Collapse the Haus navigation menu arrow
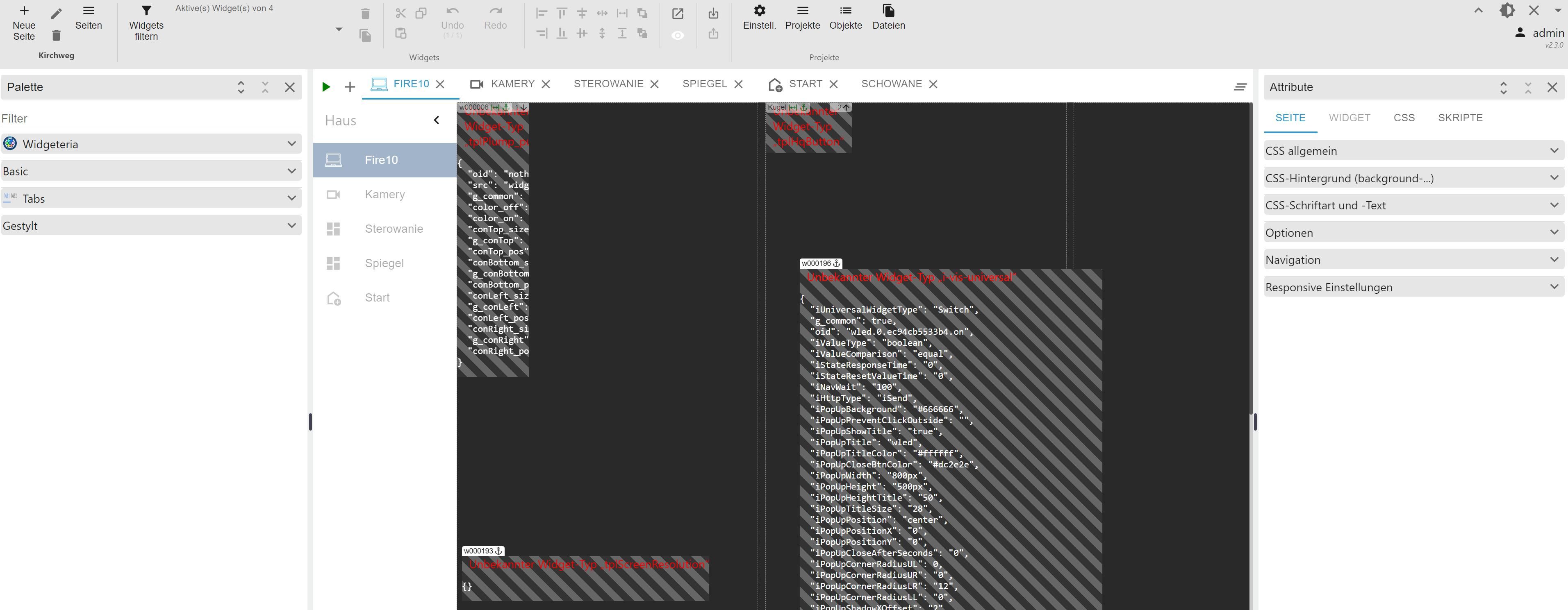Image resolution: width=1568 pixels, height=610 pixels. click(437, 120)
